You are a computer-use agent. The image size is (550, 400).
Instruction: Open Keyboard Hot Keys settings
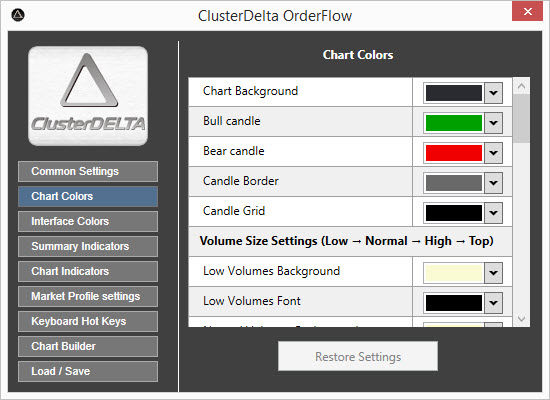(x=88, y=321)
